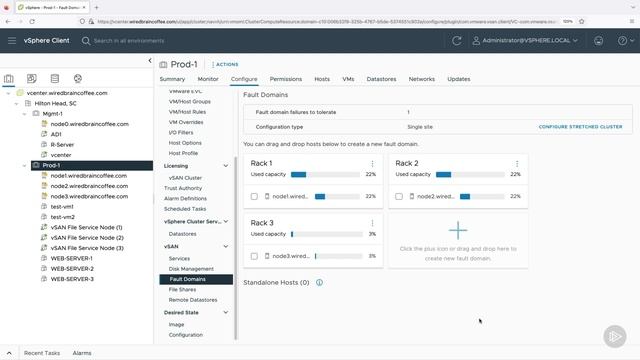Open Rack 3 fault domain options menu
This screenshot has height=360, width=640.
tap(372, 223)
